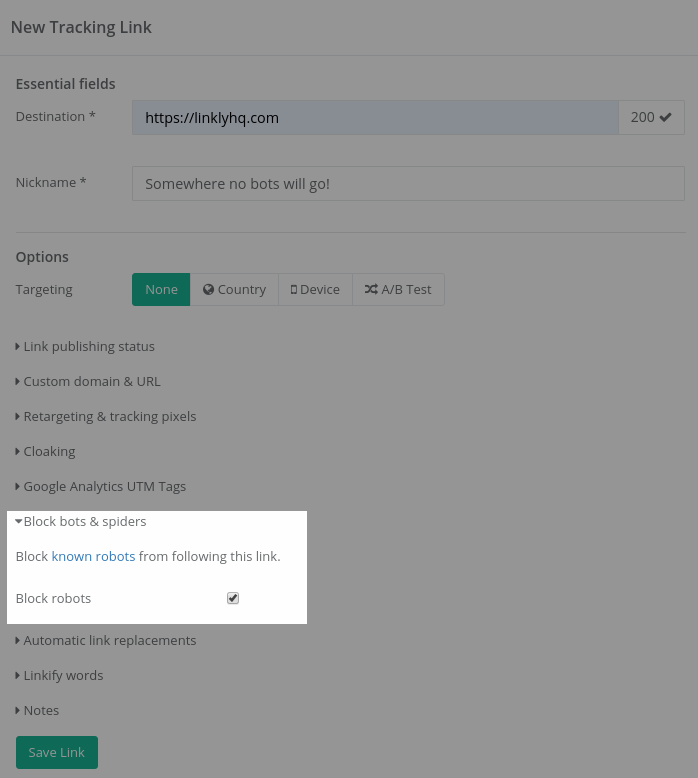Focus the Nickname text field

(408, 183)
